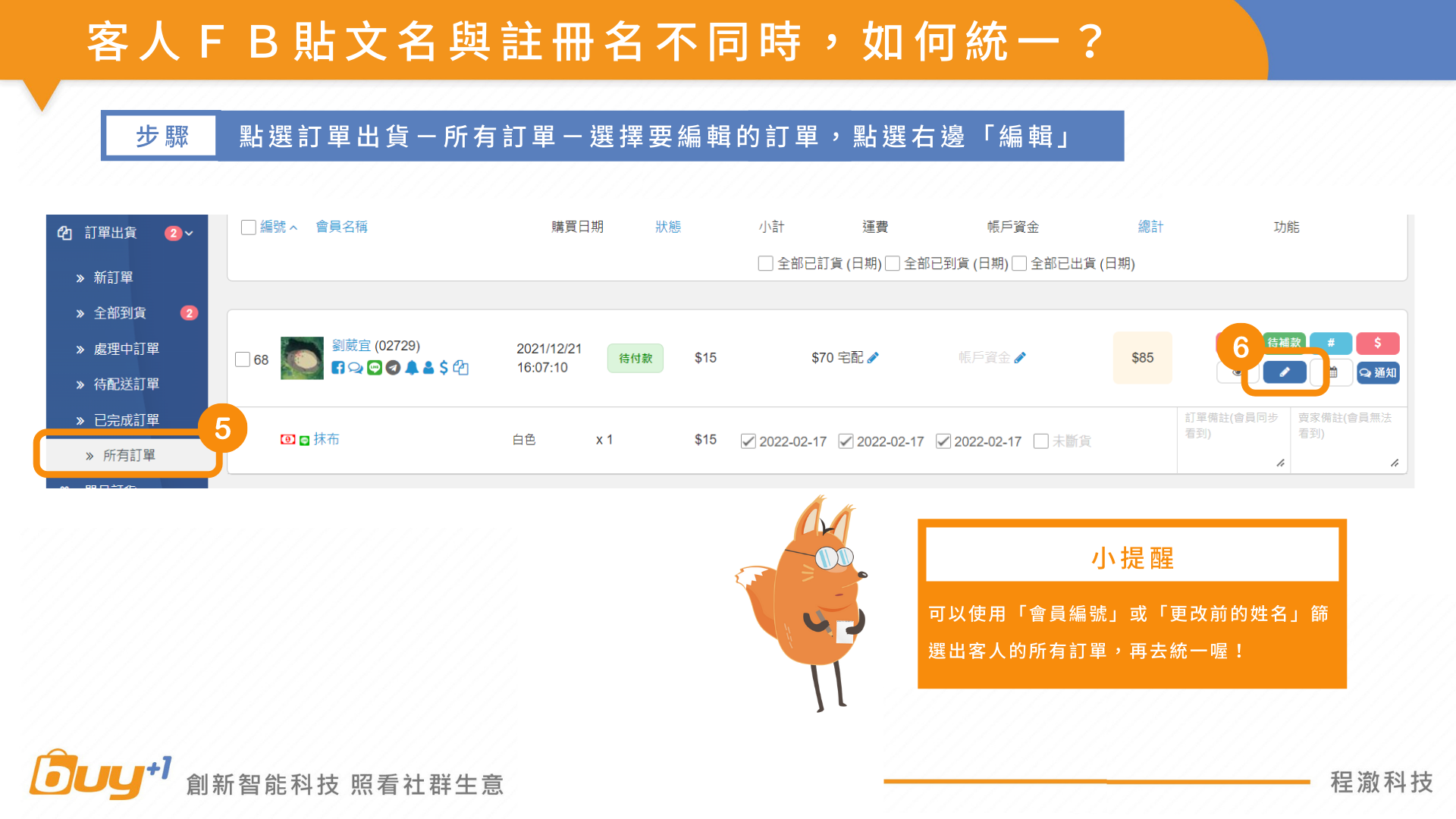Click the Telegram paper-plane icon
Screen dimensions: 1456x819
click(393, 368)
